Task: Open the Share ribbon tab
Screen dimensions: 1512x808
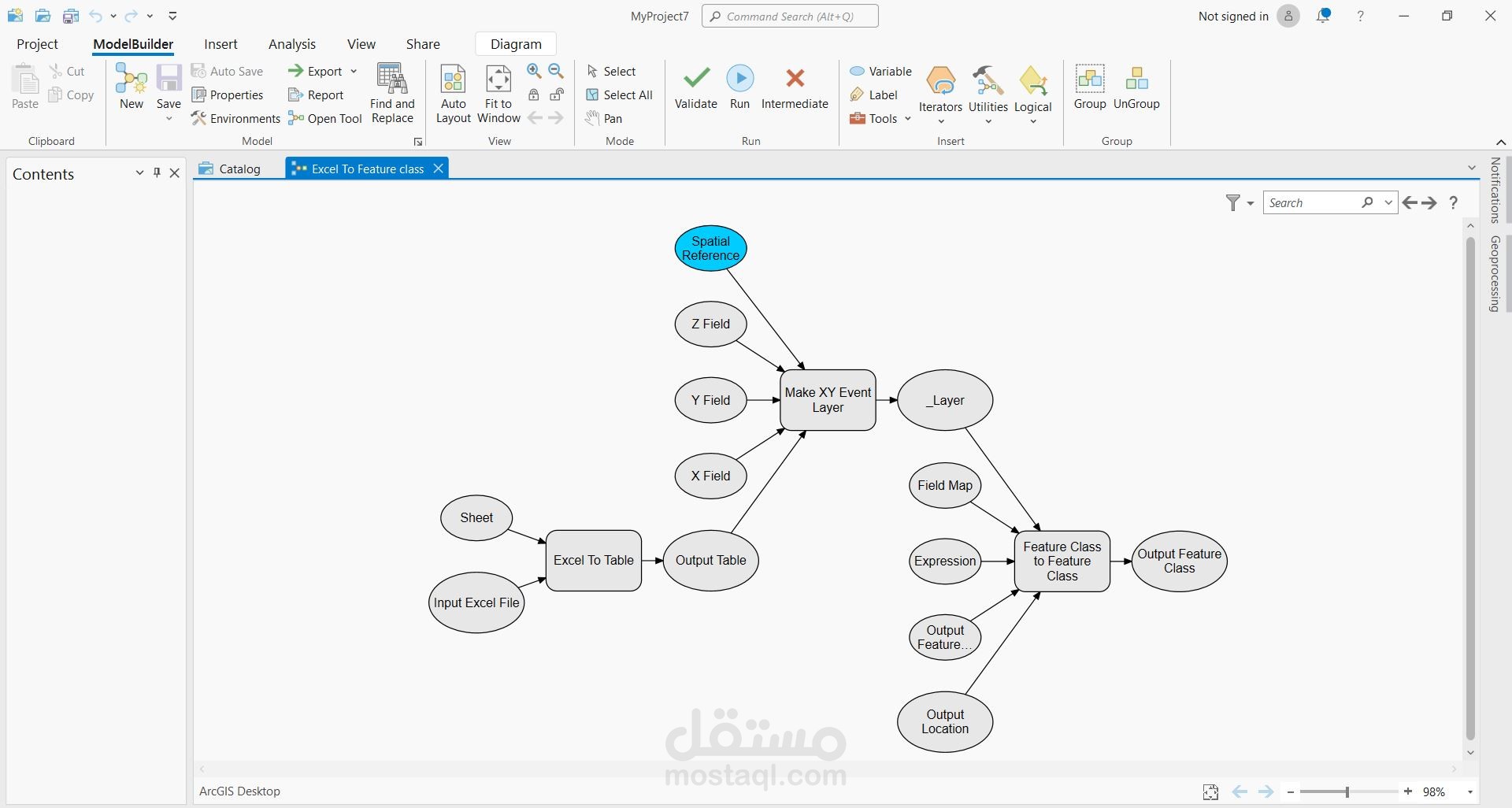Action: [x=423, y=44]
